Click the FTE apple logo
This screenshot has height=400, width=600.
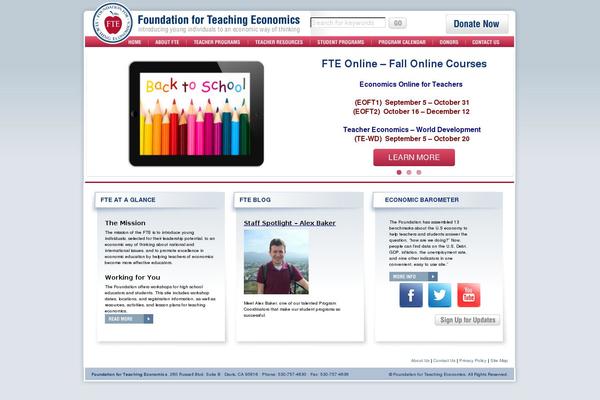[x=112, y=23]
